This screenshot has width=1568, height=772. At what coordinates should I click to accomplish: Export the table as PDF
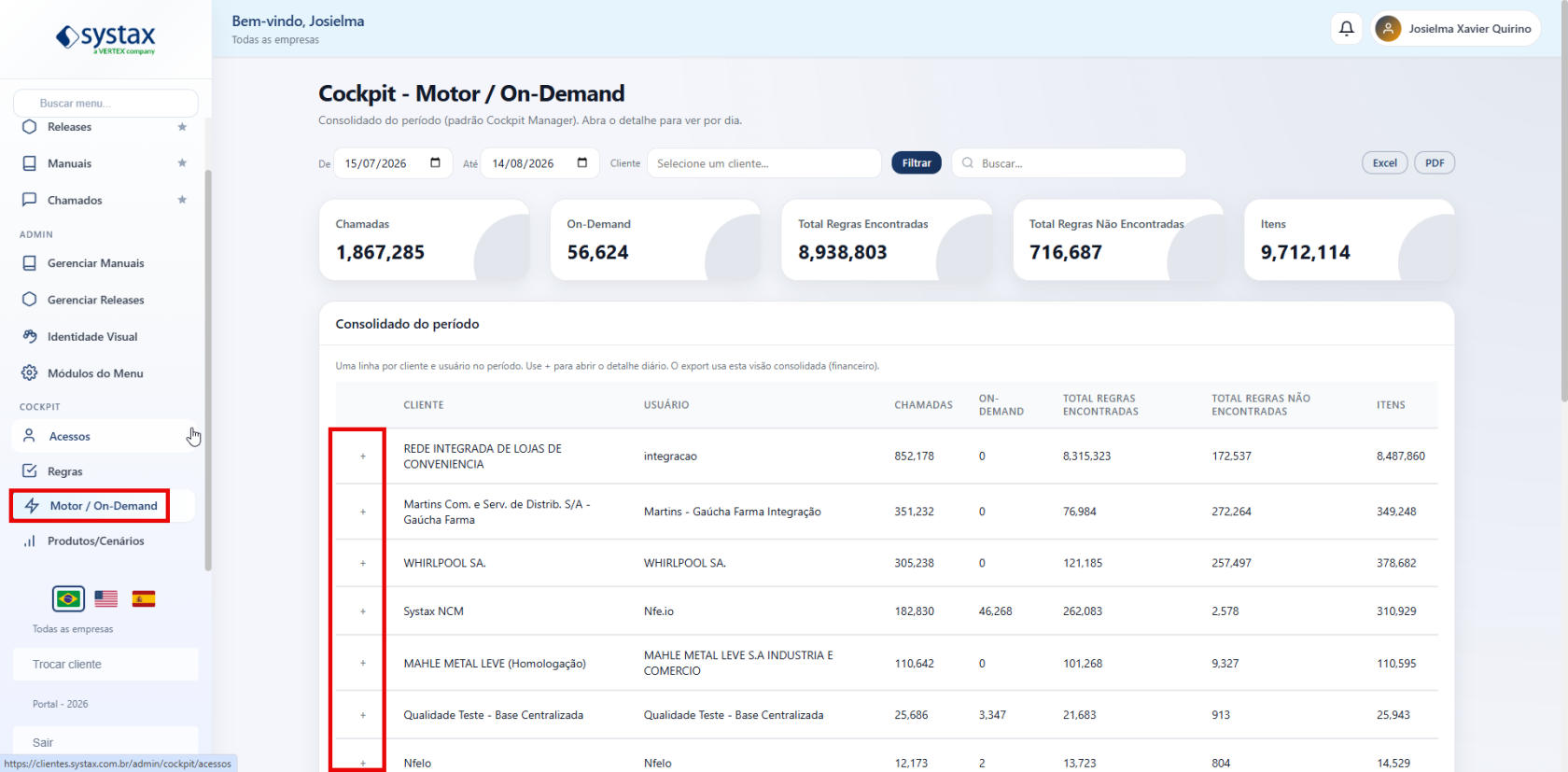[x=1435, y=162]
